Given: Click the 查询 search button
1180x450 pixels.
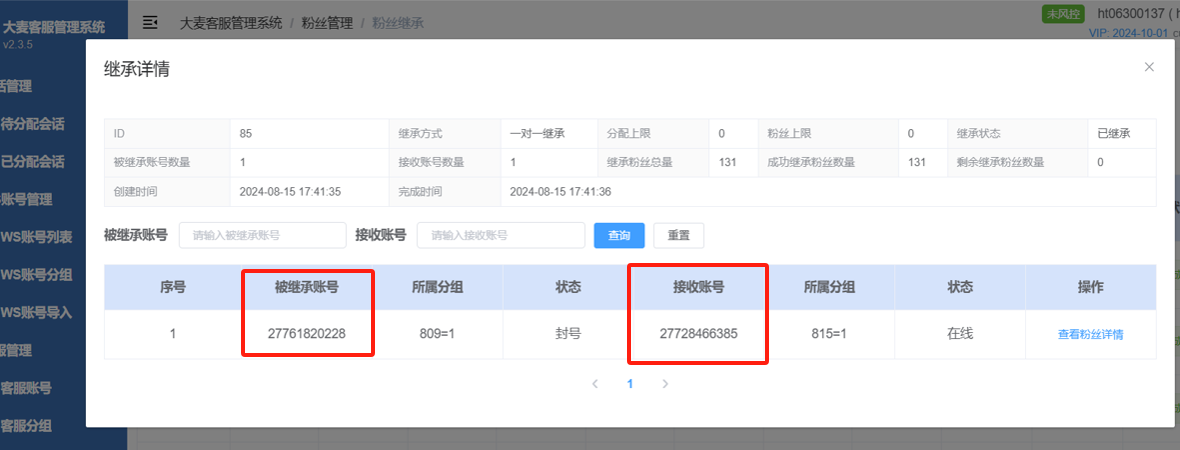Looking at the screenshot, I should (619, 235).
